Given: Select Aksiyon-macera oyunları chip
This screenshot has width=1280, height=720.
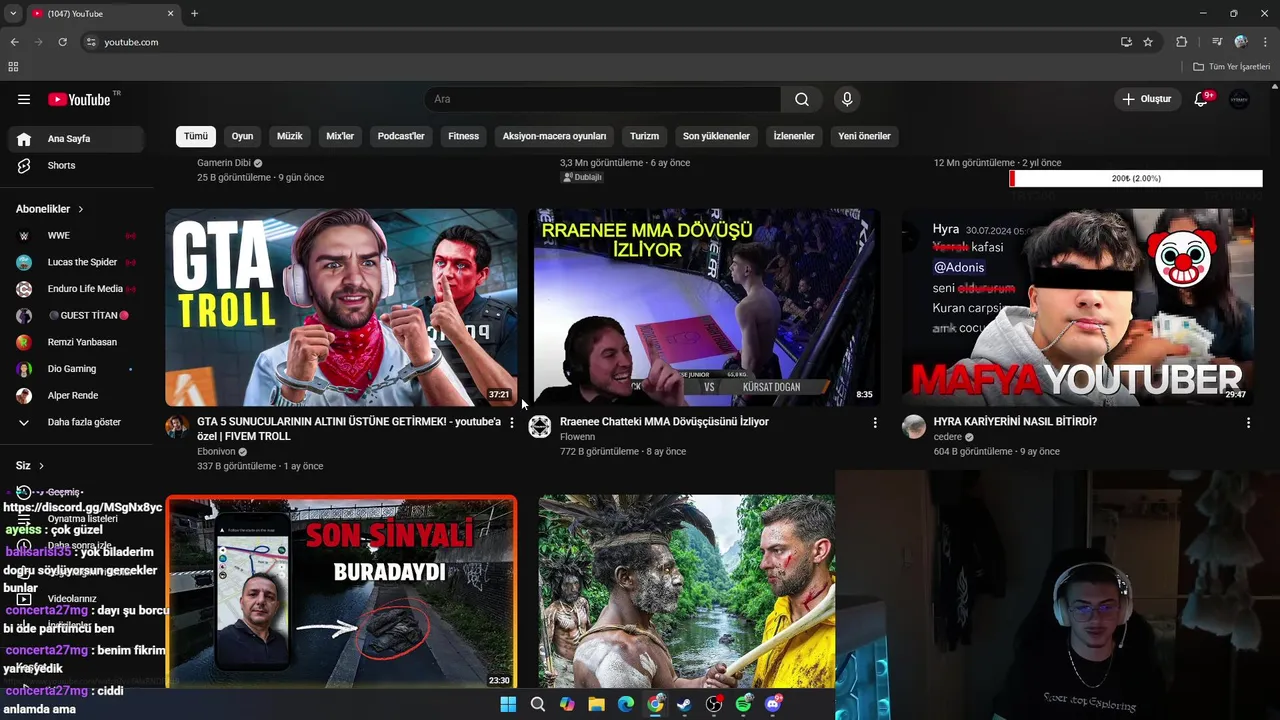Looking at the screenshot, I should coord(554,136).
